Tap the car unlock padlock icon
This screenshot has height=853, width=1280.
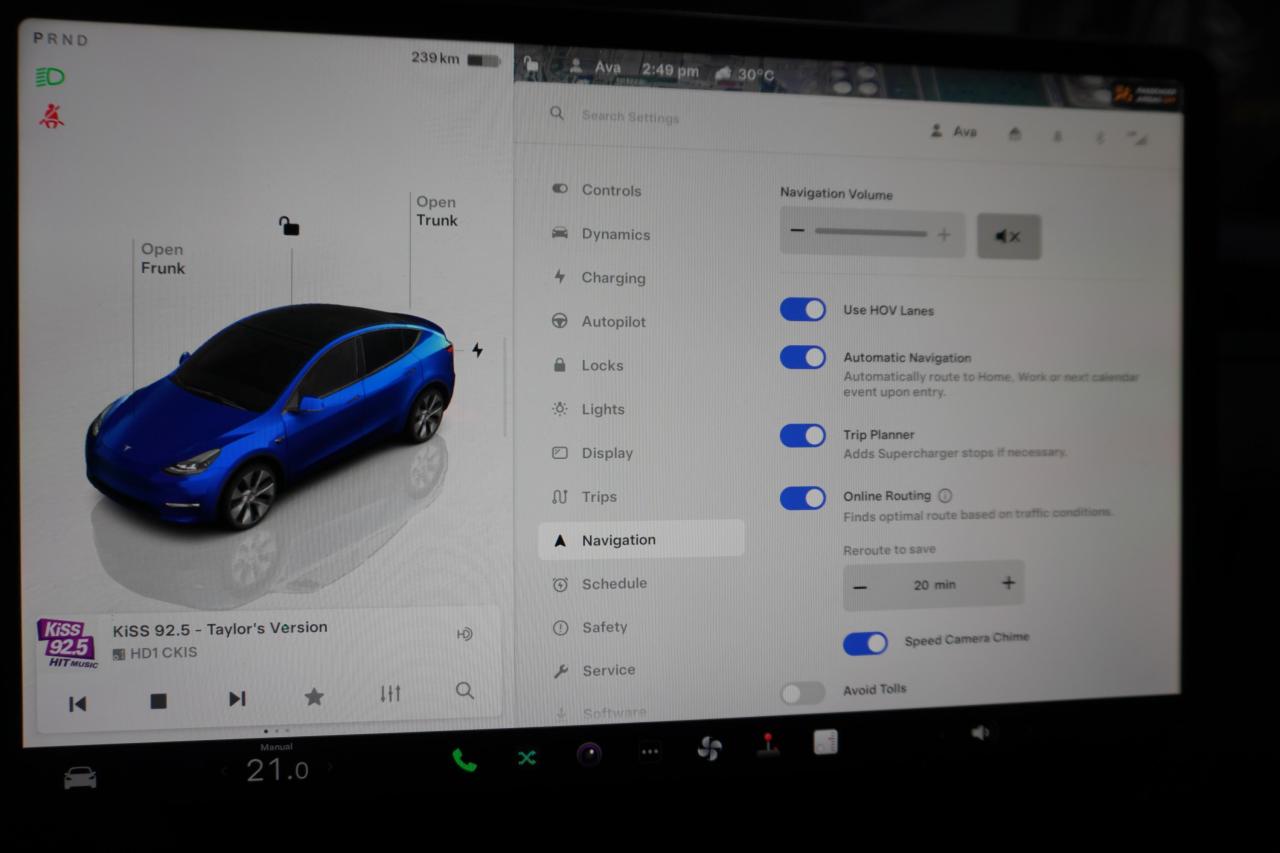[x=289, y=226]
